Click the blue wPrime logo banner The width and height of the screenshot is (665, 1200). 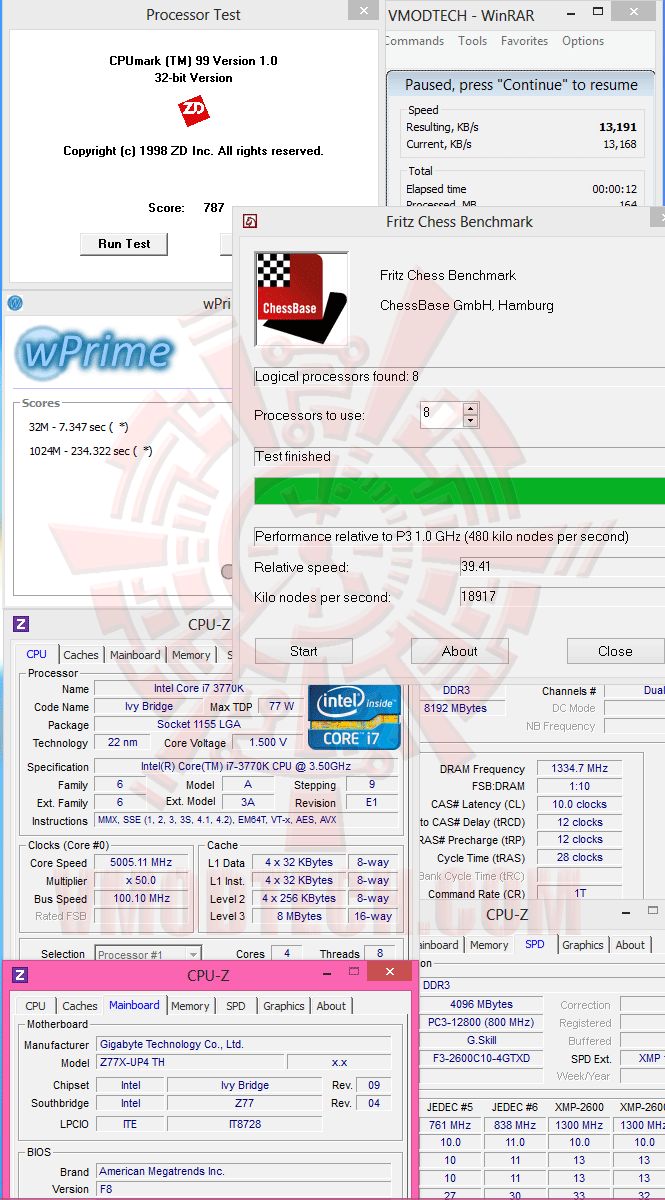pos(95,352)
